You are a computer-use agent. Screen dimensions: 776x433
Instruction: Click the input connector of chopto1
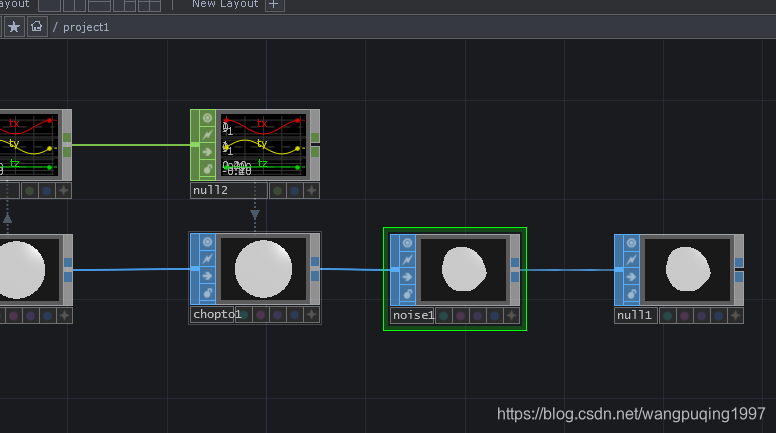[195, 268]
